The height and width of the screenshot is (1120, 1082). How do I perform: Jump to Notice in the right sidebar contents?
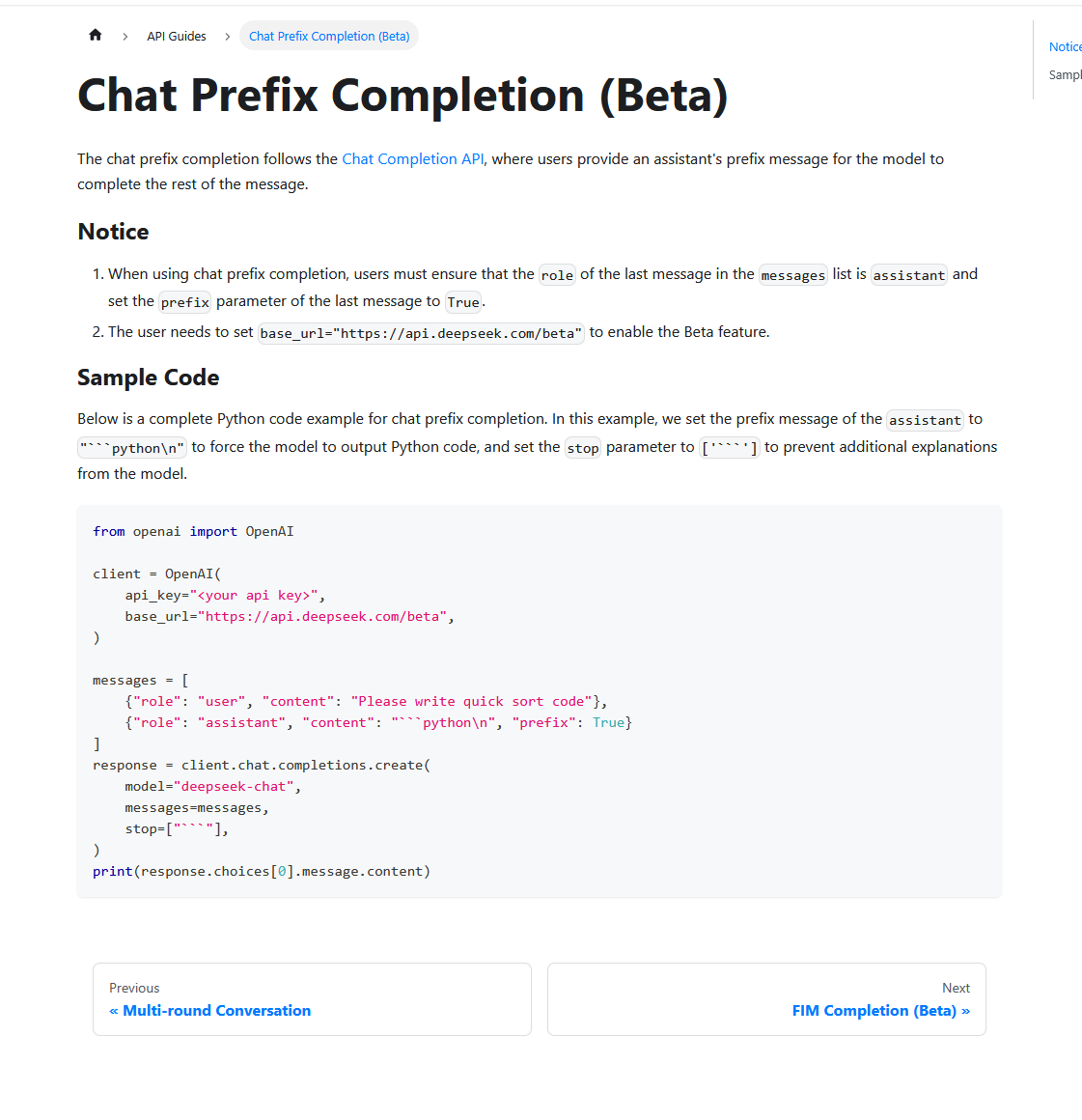point(1065,47)
